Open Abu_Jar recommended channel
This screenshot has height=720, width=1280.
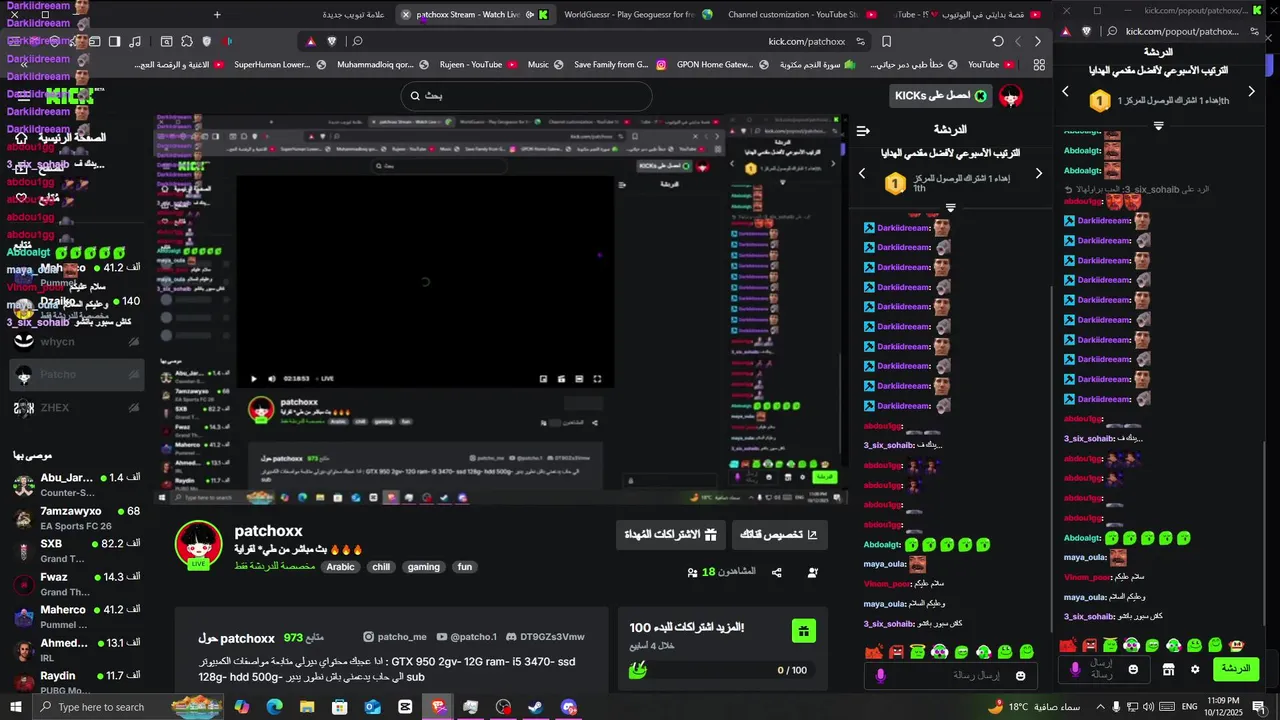77,485
